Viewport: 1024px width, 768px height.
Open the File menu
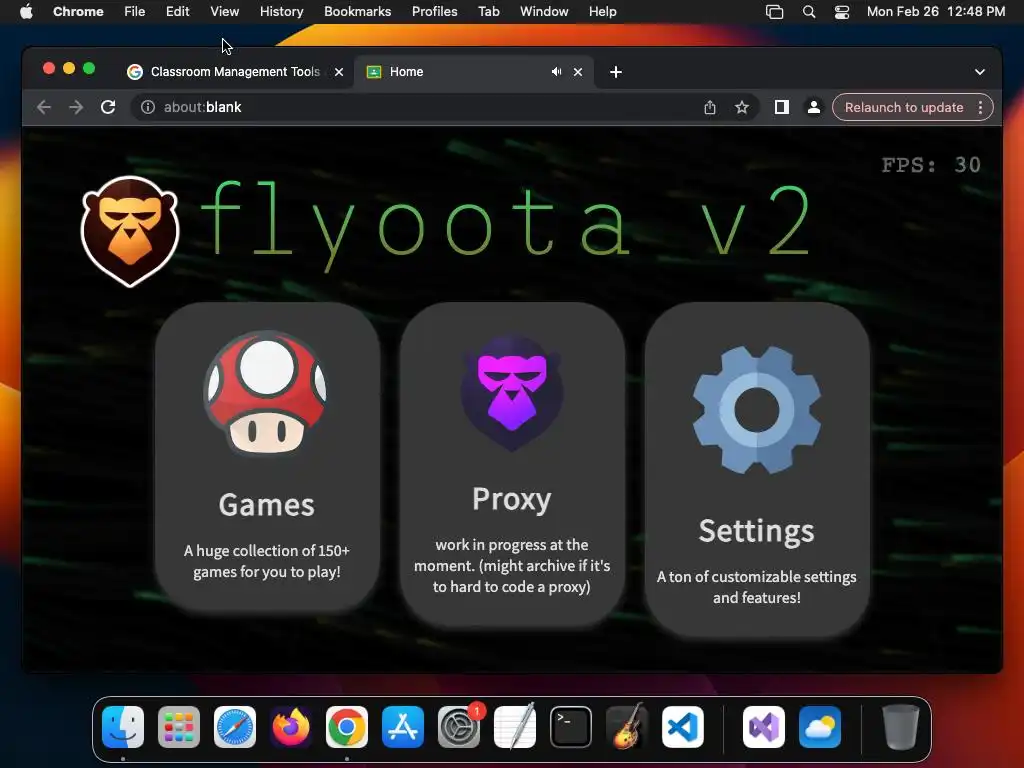(x=135, y=12)
